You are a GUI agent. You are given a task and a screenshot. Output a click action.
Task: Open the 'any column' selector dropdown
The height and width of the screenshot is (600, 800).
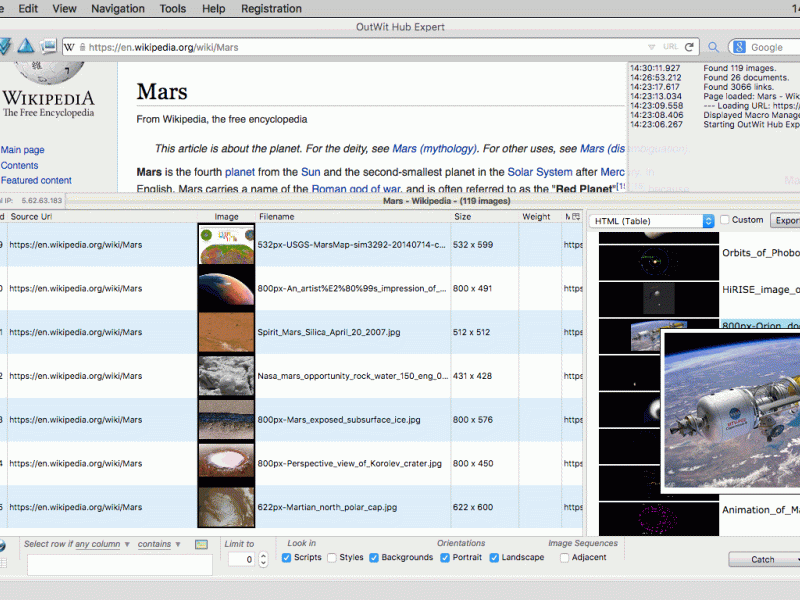point(102,544)
